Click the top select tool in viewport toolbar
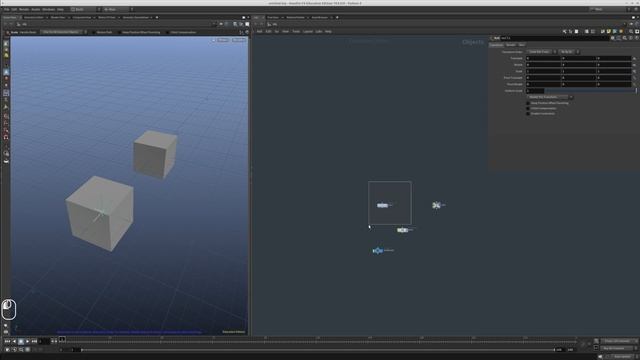Viewport: 640px width, 360px height. 6,43
